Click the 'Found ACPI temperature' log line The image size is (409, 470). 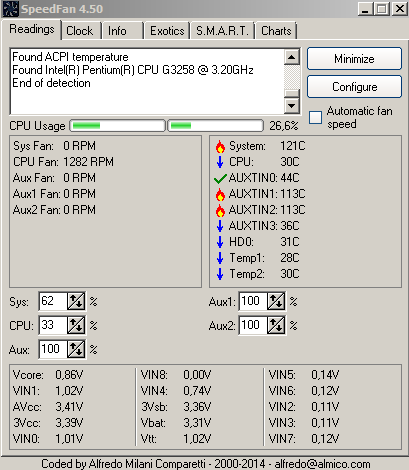70,57
